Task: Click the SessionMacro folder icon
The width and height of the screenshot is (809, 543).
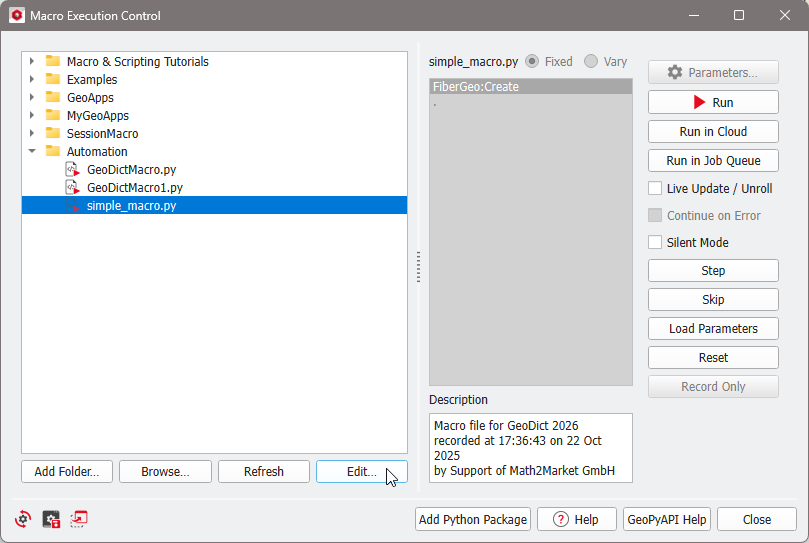Action: point(53,133)
